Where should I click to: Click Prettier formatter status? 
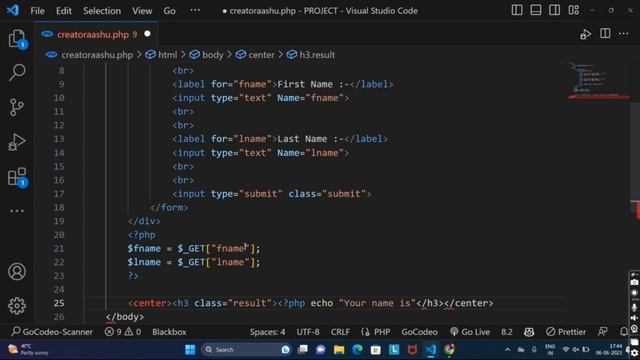click(x=566, y=332)
